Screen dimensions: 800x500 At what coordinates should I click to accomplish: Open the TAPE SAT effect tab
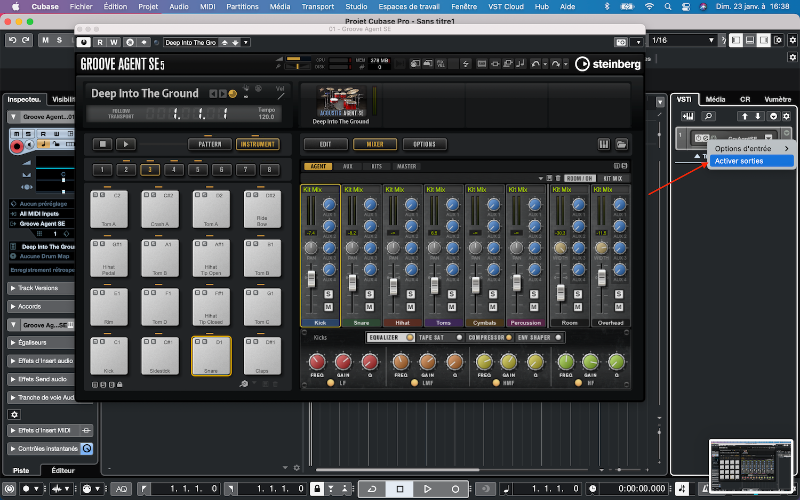(432, 338)
